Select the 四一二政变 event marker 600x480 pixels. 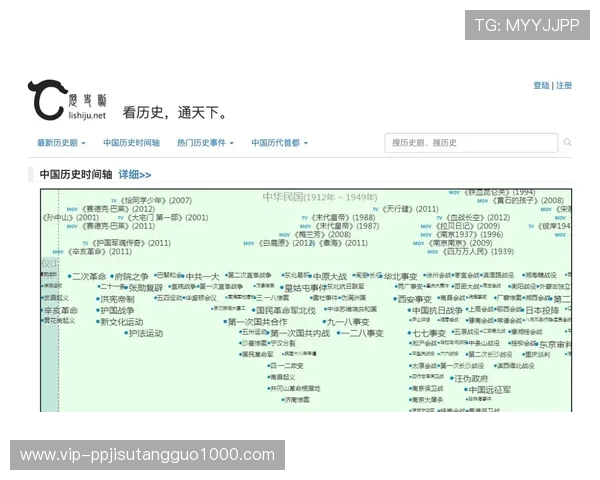[x=287, y=366]
